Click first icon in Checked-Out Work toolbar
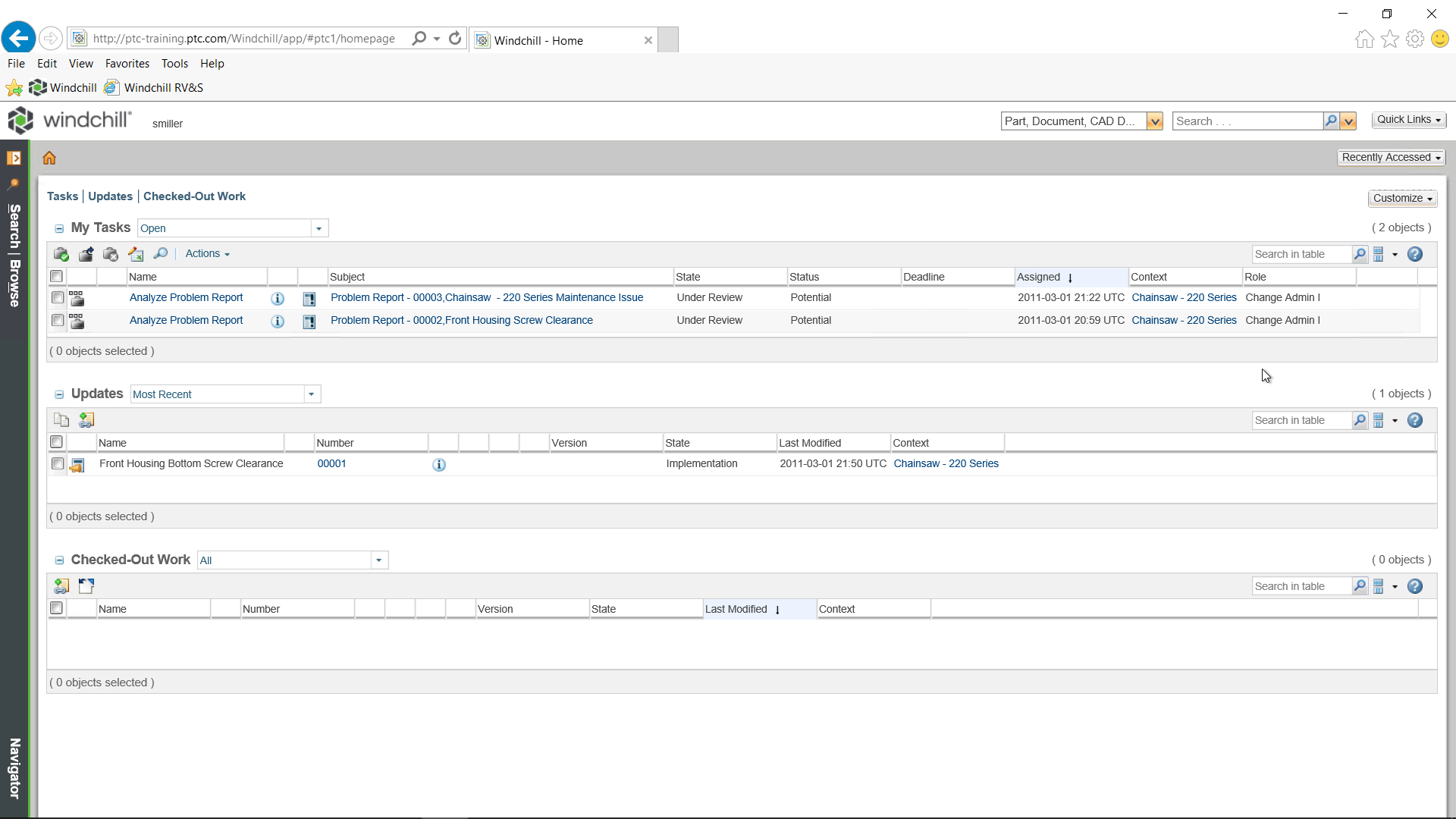1456x819 pixels. [61, 586]
